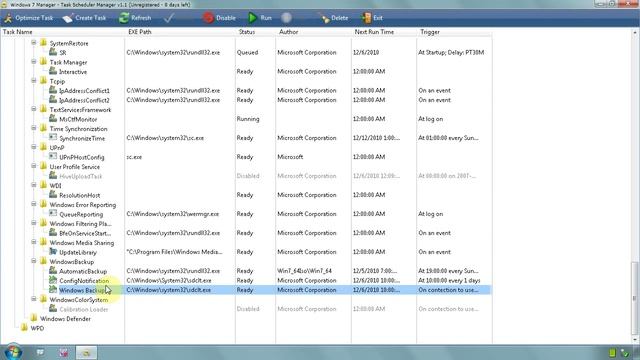Click the Windows Defender folder icon
Viewport: 640px width, 360px height.
click(34, 318)
